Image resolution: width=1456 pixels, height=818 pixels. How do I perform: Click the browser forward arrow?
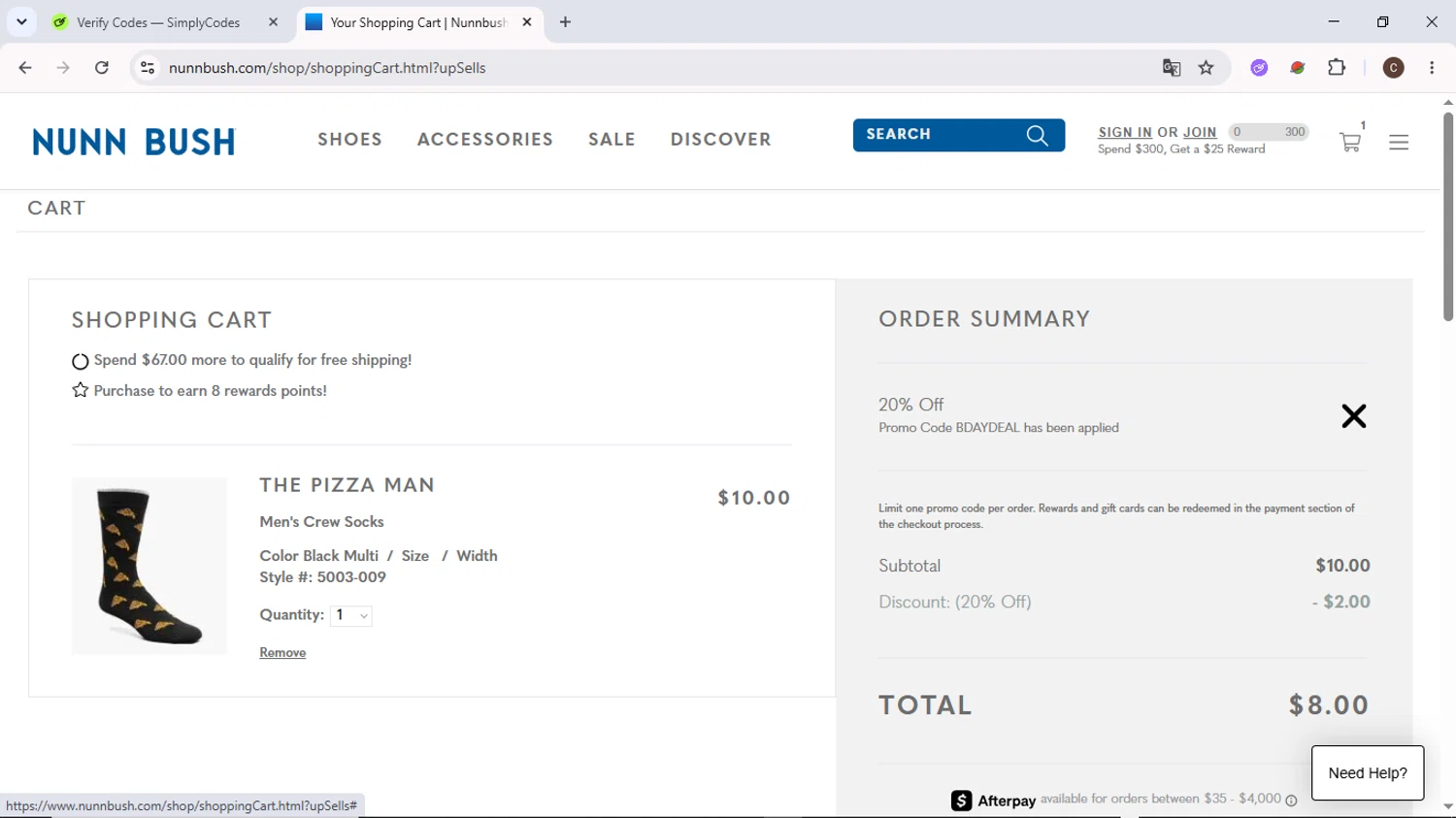click(63, 68)
